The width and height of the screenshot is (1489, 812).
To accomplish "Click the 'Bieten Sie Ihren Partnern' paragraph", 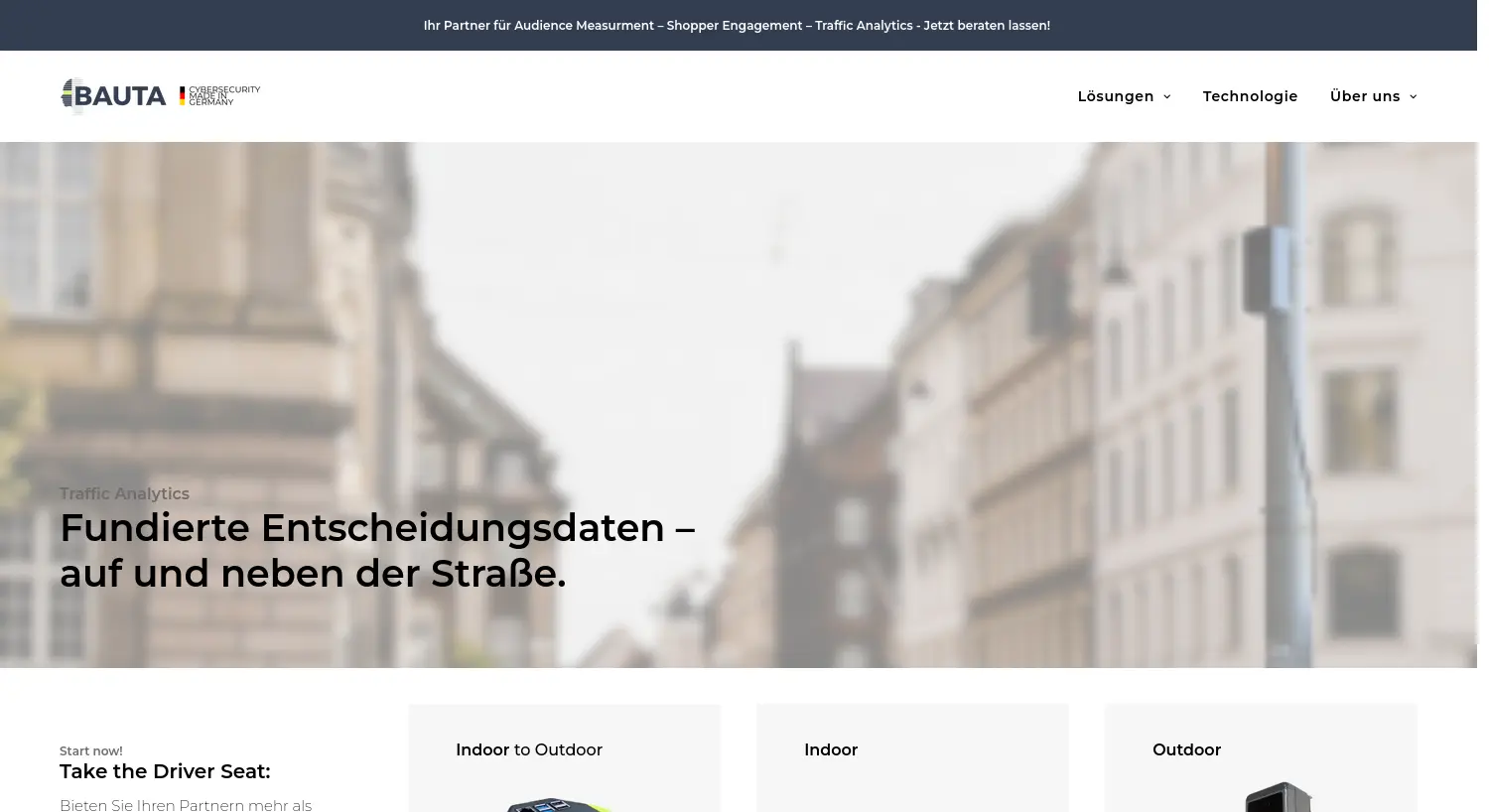I will 186,804.
